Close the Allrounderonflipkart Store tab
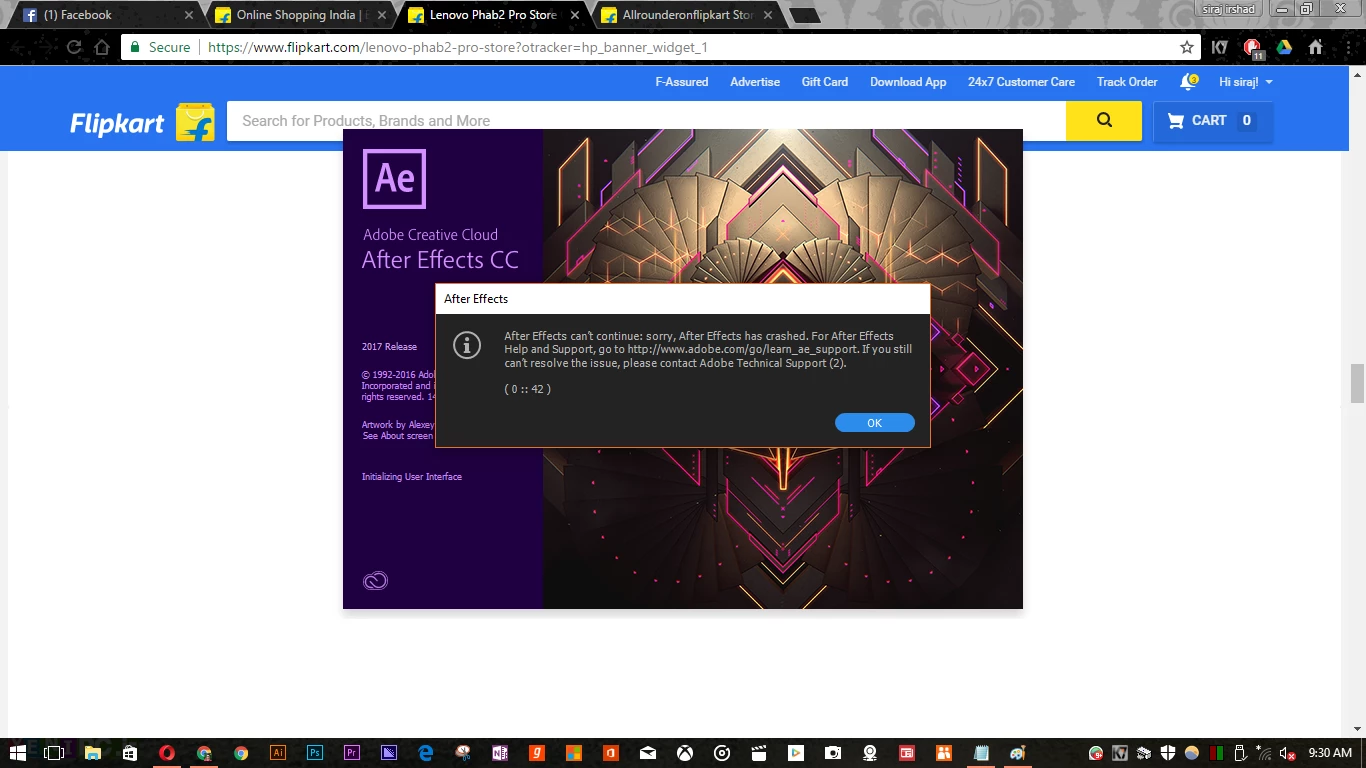The width and height of the screenshot is (1366, 768). tap(767, 15)
